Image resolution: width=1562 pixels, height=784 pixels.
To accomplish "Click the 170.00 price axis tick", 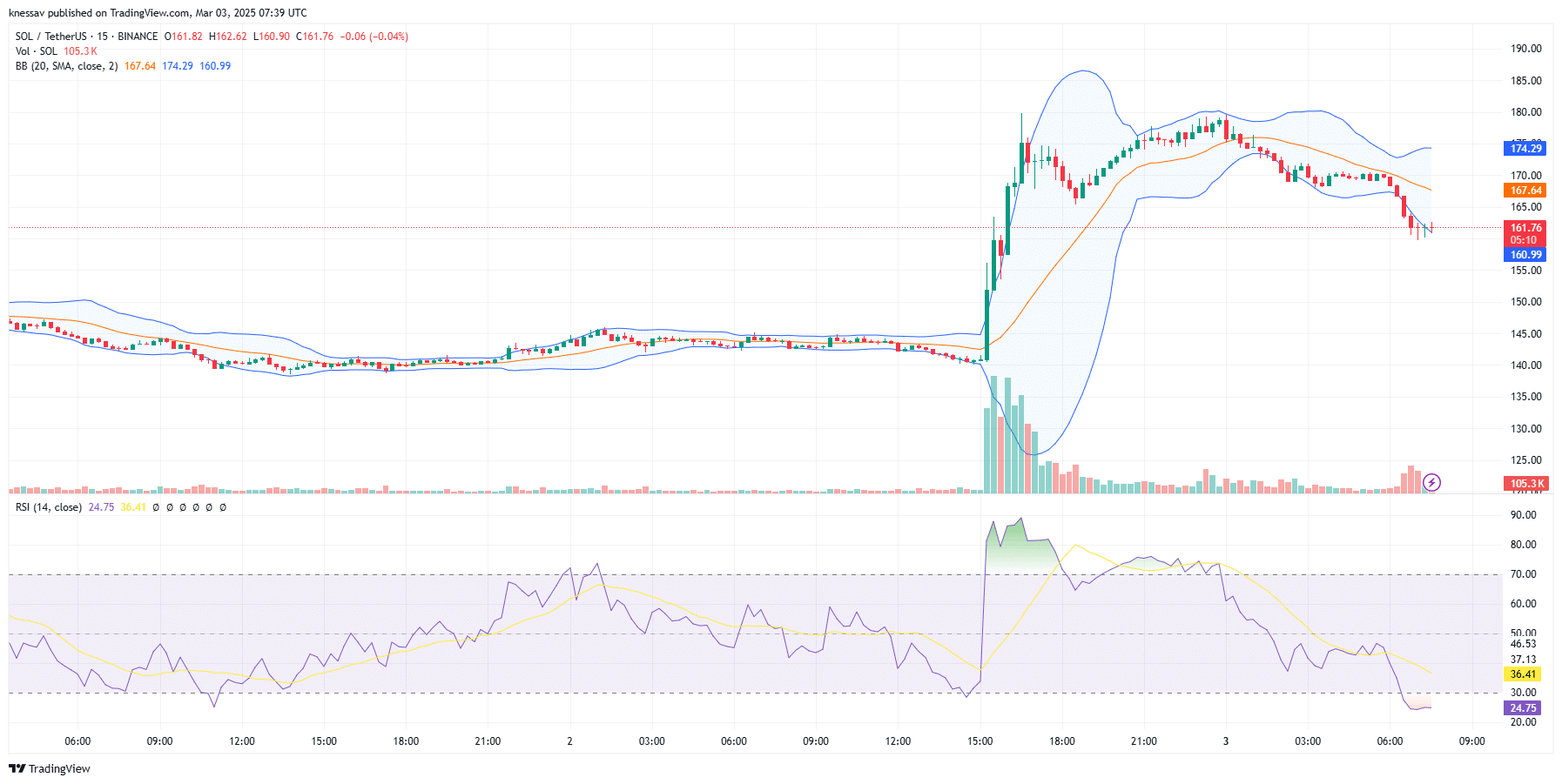I will point(1525,176).
